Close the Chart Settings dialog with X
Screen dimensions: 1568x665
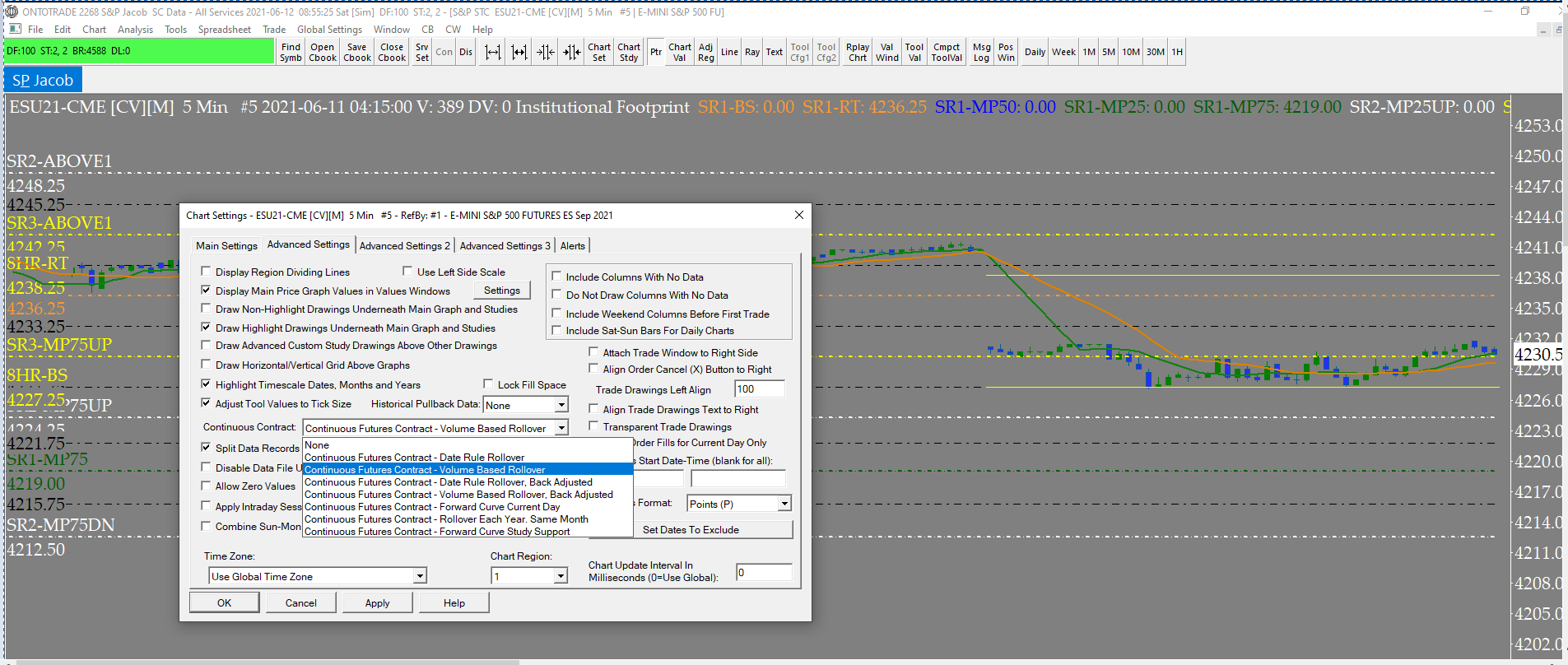[x=798, y=215]
